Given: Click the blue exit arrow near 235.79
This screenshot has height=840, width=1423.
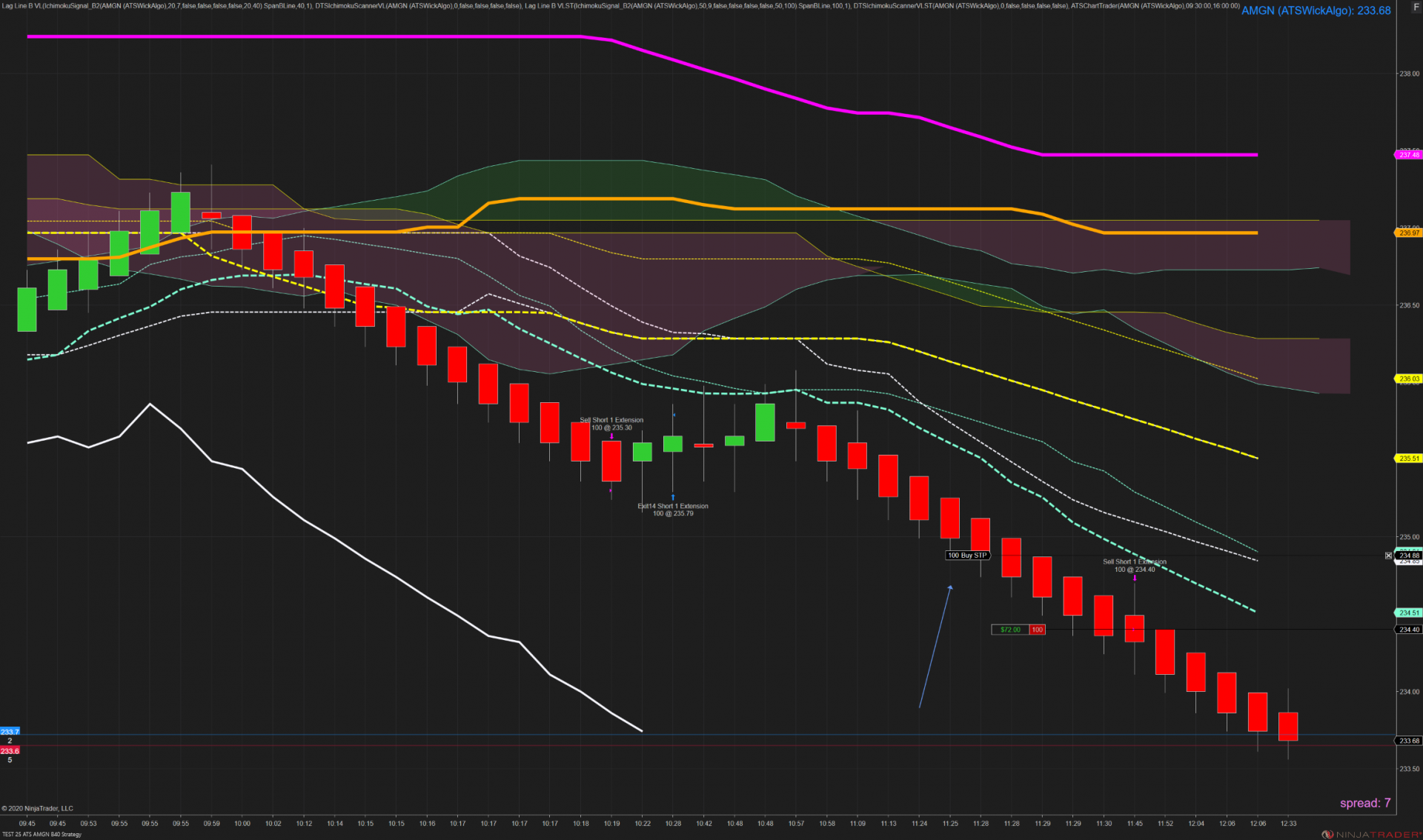Looking at the screenshot, I should click(x=673, y=497).
